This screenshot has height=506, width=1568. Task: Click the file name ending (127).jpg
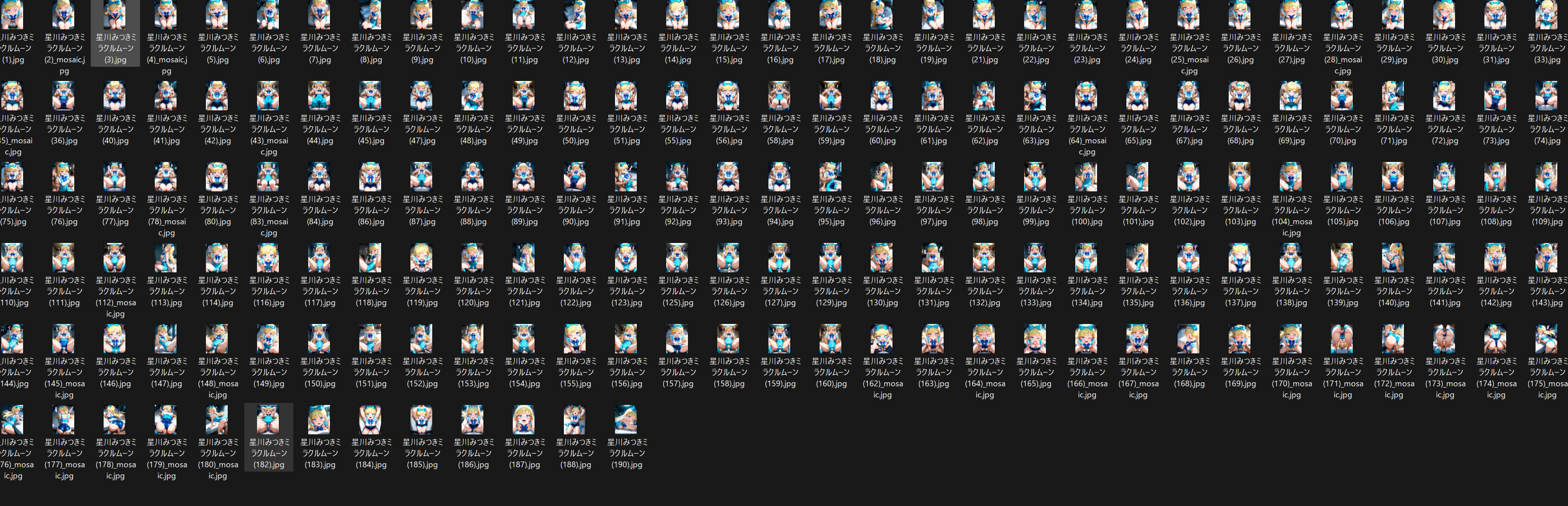pos(780,291)
